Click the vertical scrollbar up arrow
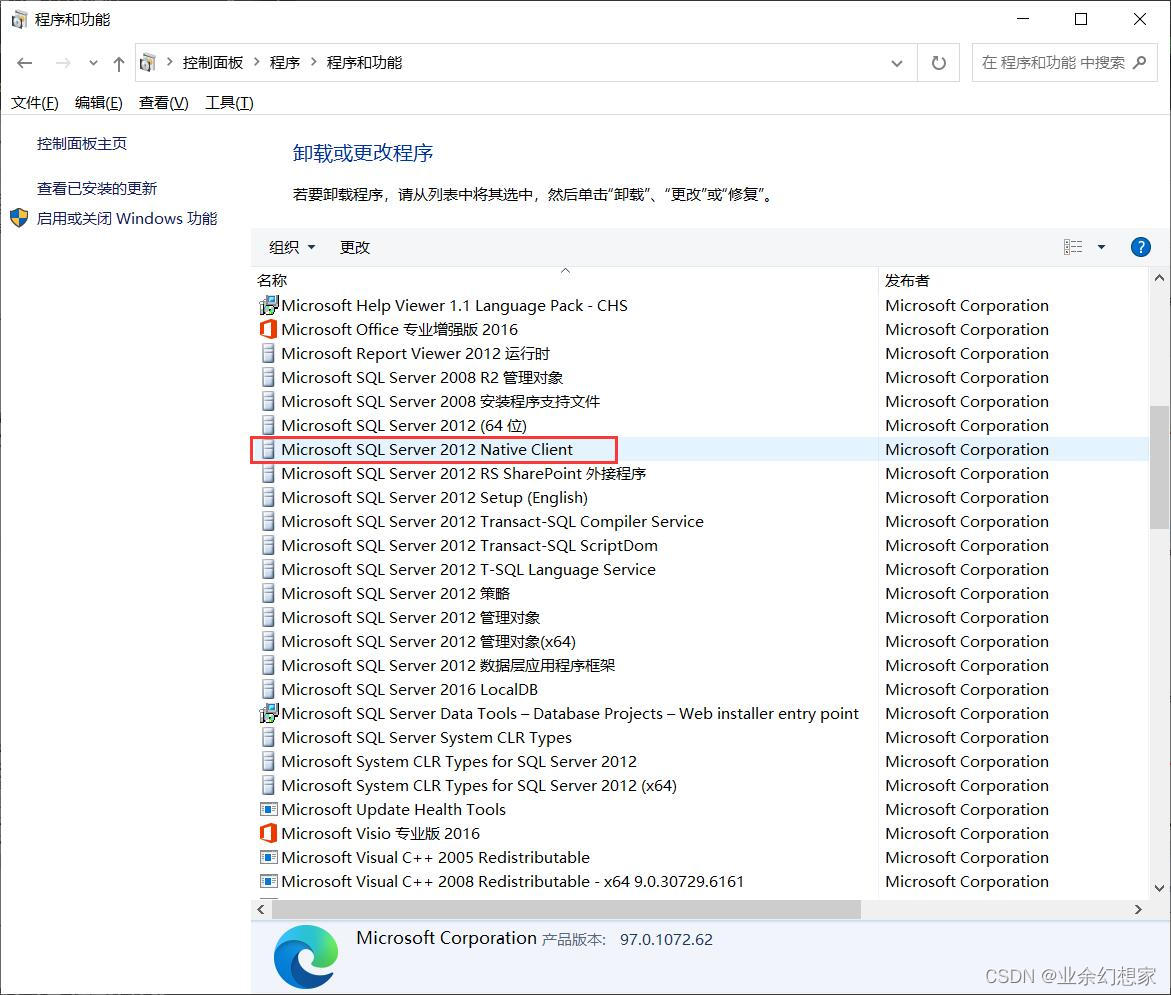1171x995 pixels. (1159, 278)
